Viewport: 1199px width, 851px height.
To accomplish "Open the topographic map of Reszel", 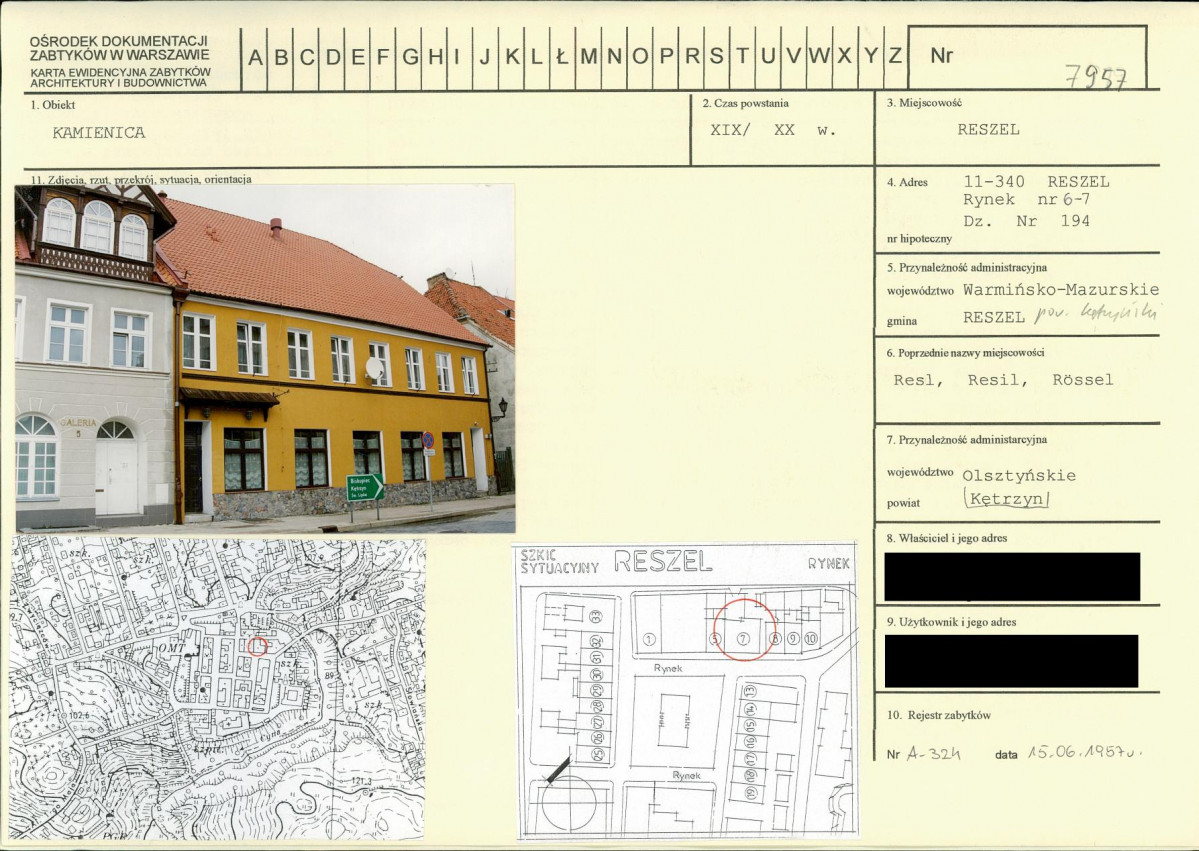I will click(218, 689).
